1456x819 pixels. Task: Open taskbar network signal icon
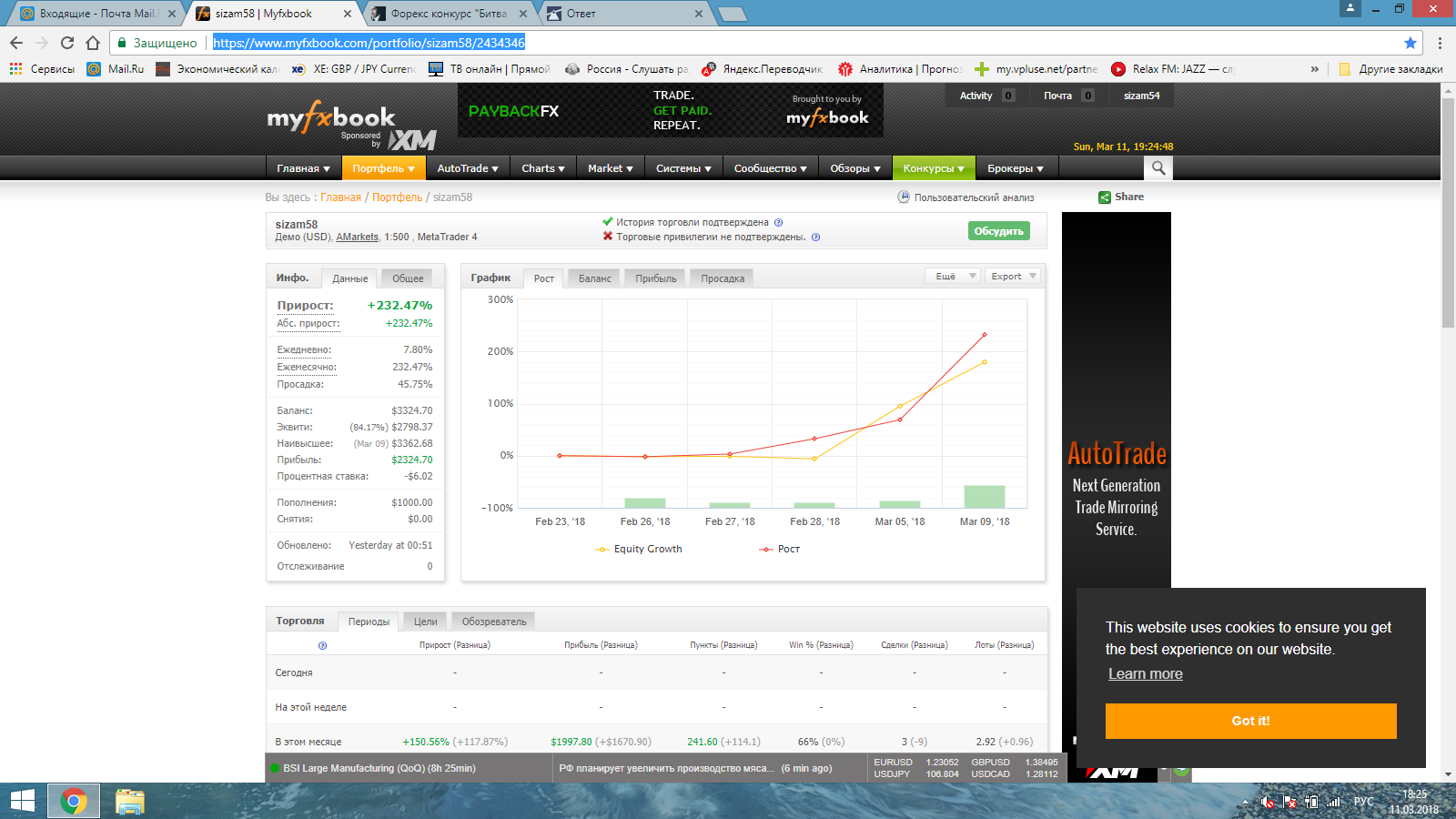pos(1334,802)
